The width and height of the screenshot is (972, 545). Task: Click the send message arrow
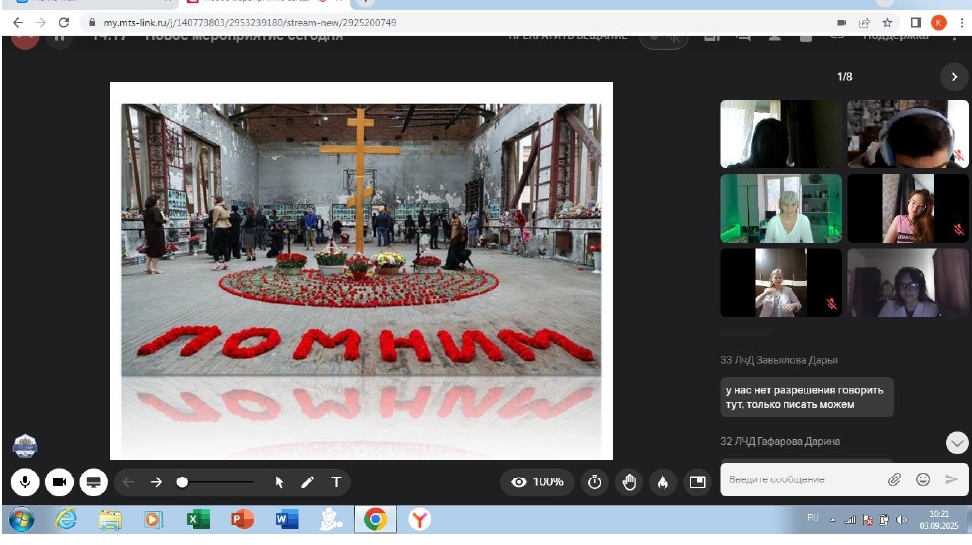point(951,479)
